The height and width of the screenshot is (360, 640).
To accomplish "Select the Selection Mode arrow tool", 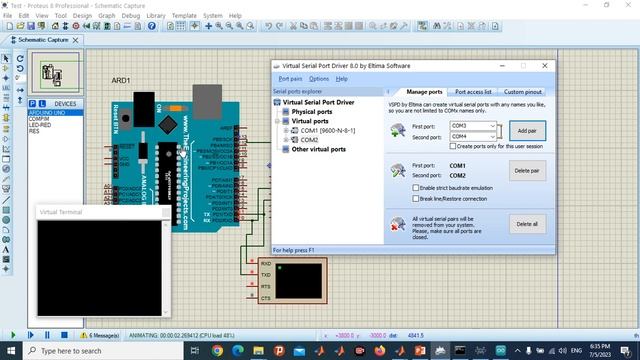I will (x=6, y=58).
